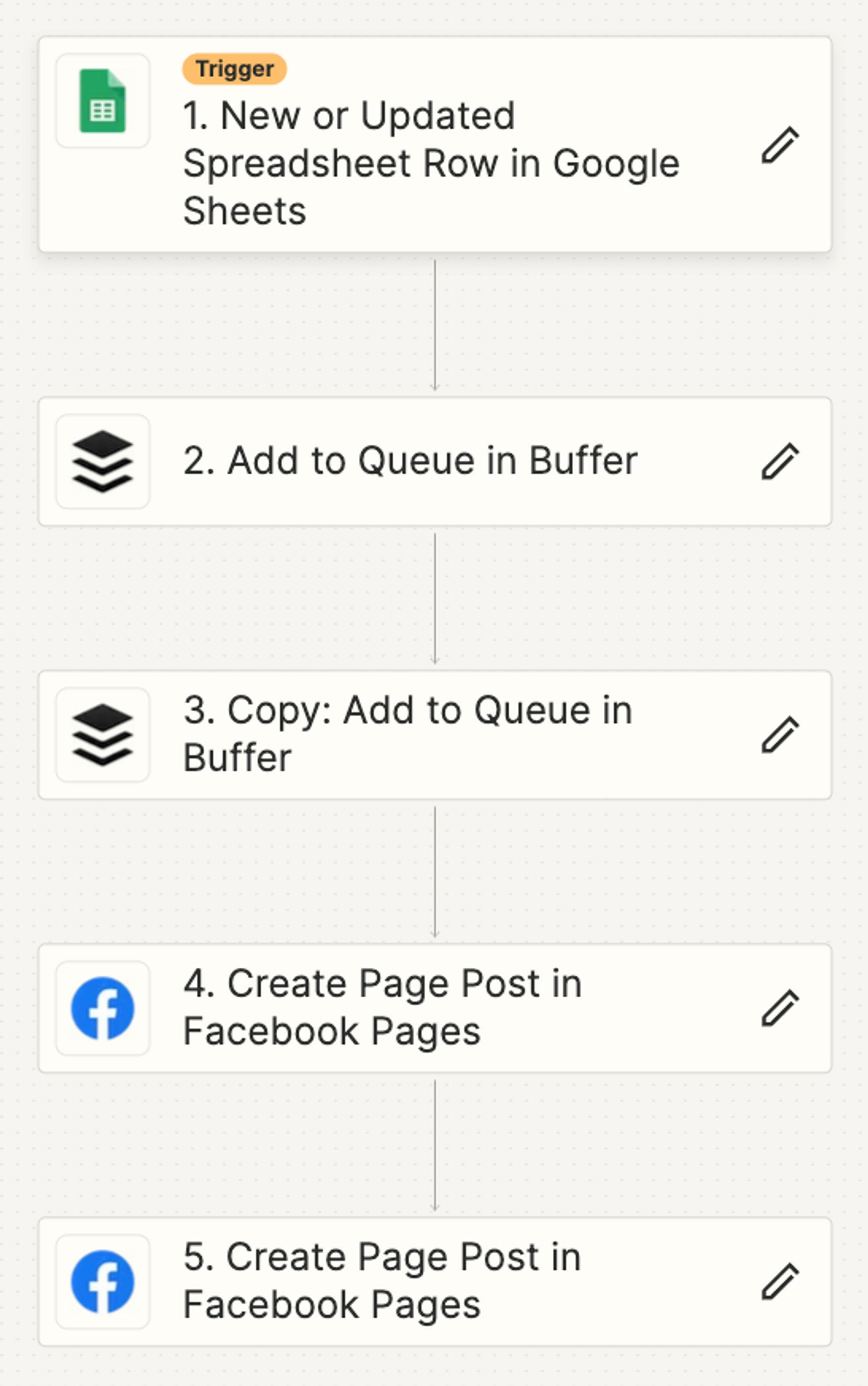
Task: Click the edit pencil on step 5
Action: [780, 1281]
